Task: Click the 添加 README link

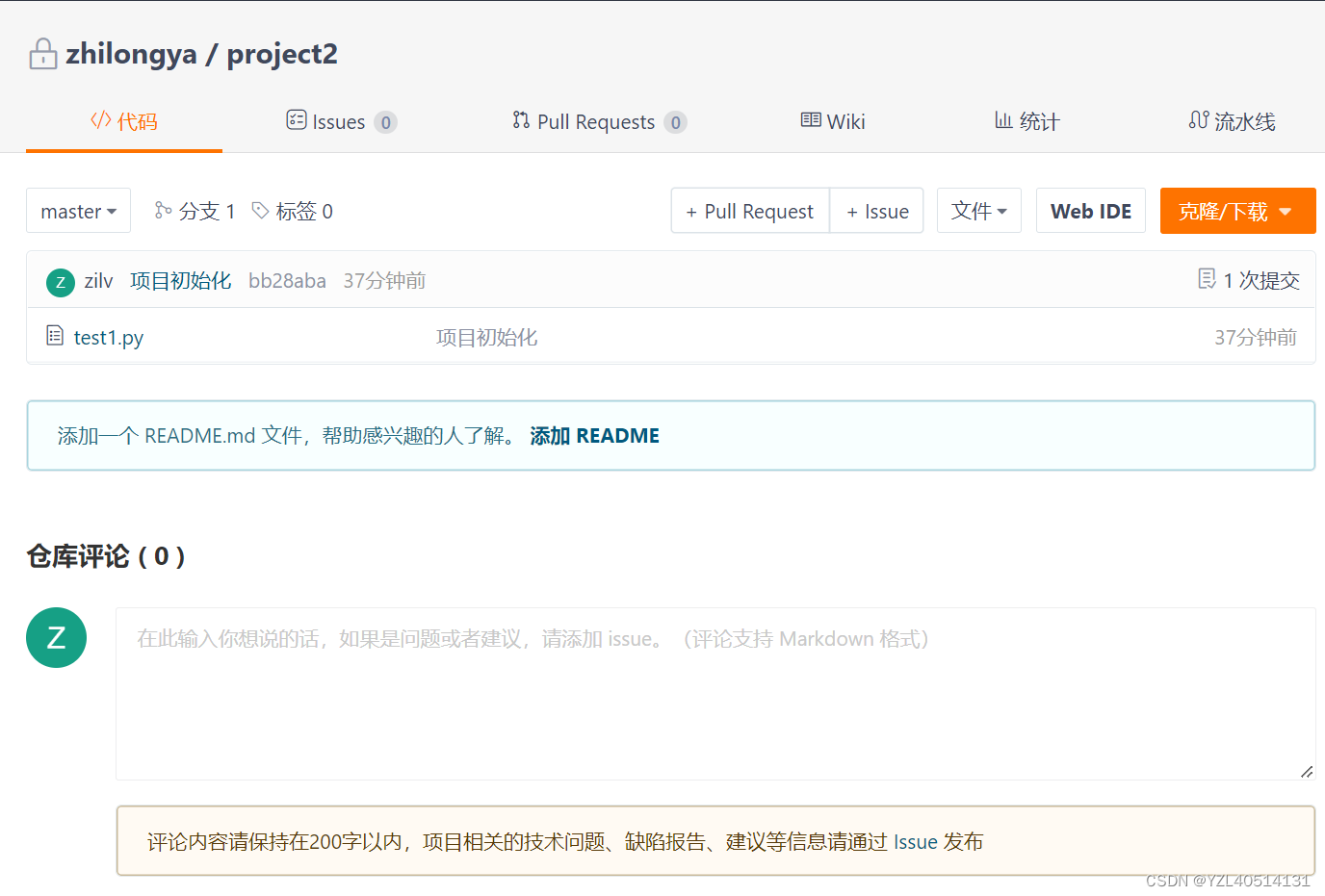Action: [595, 436]
